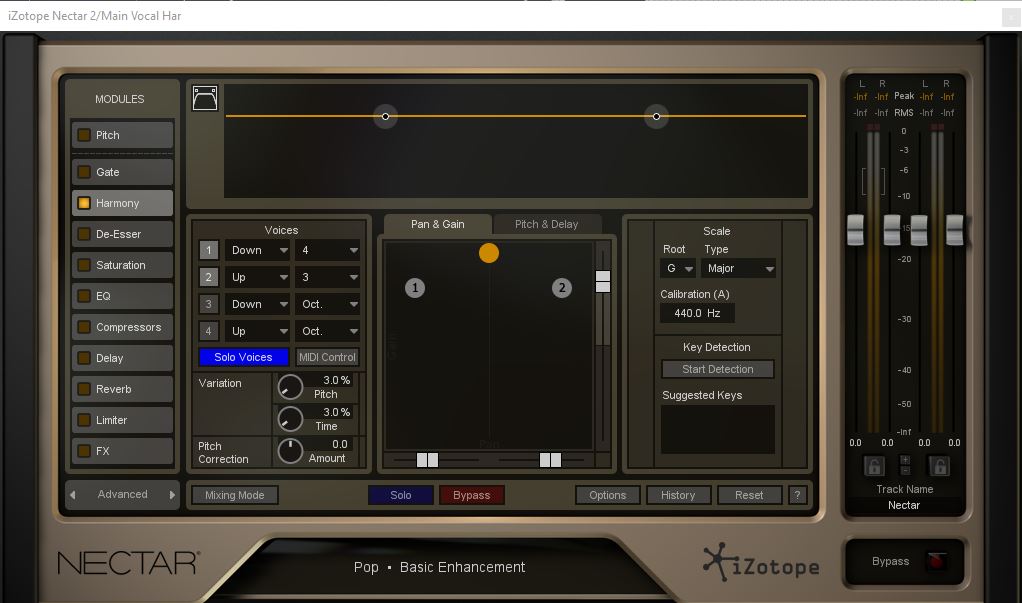Image resolution: width=1022 pixels, height=603 pixels.
Task: Click the Pitch Correction Amount knob
Action: (x=290, y=450)
